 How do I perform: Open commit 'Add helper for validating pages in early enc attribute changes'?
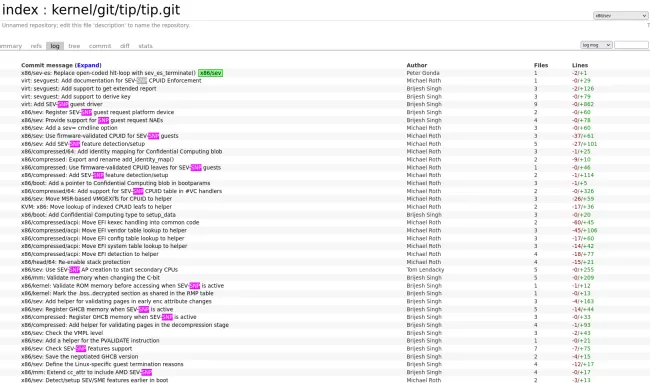click(116, 301)
